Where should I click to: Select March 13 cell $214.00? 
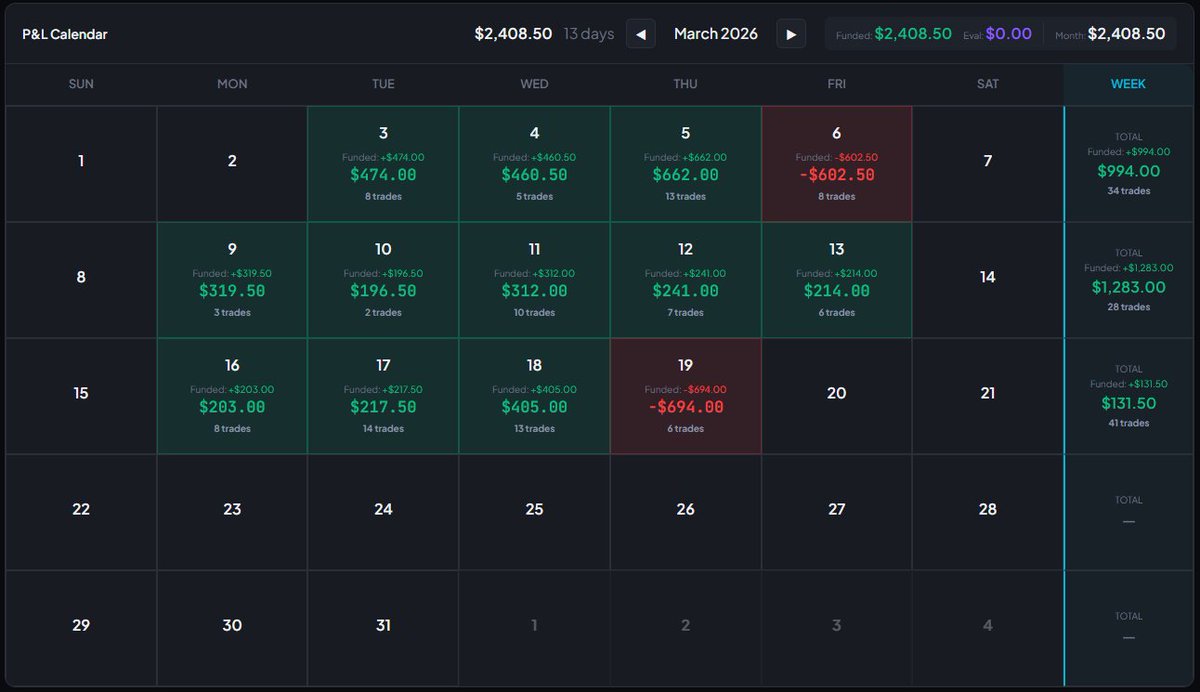(x=837, y=280)
